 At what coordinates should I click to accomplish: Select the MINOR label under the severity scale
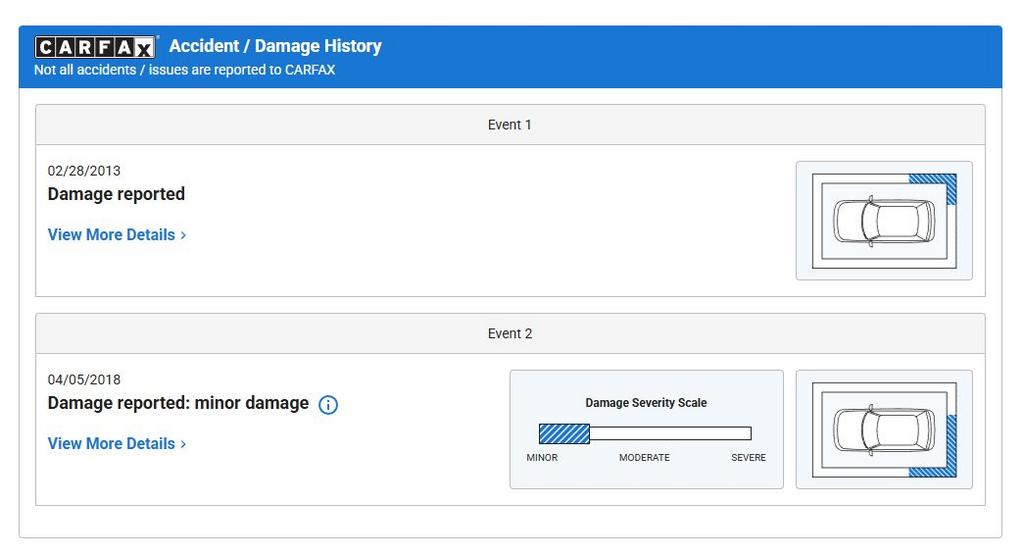542,458
